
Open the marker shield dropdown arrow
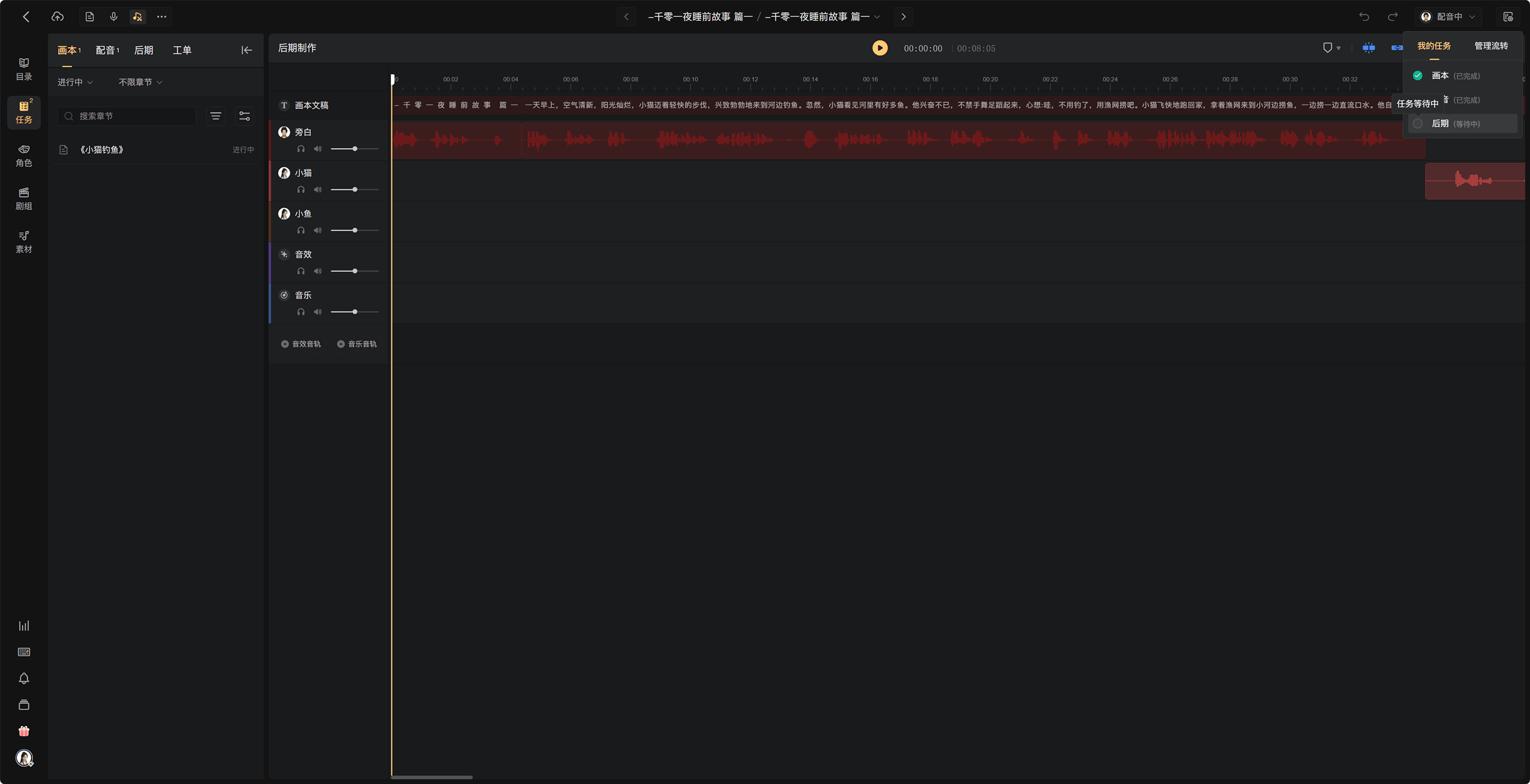1338,48
